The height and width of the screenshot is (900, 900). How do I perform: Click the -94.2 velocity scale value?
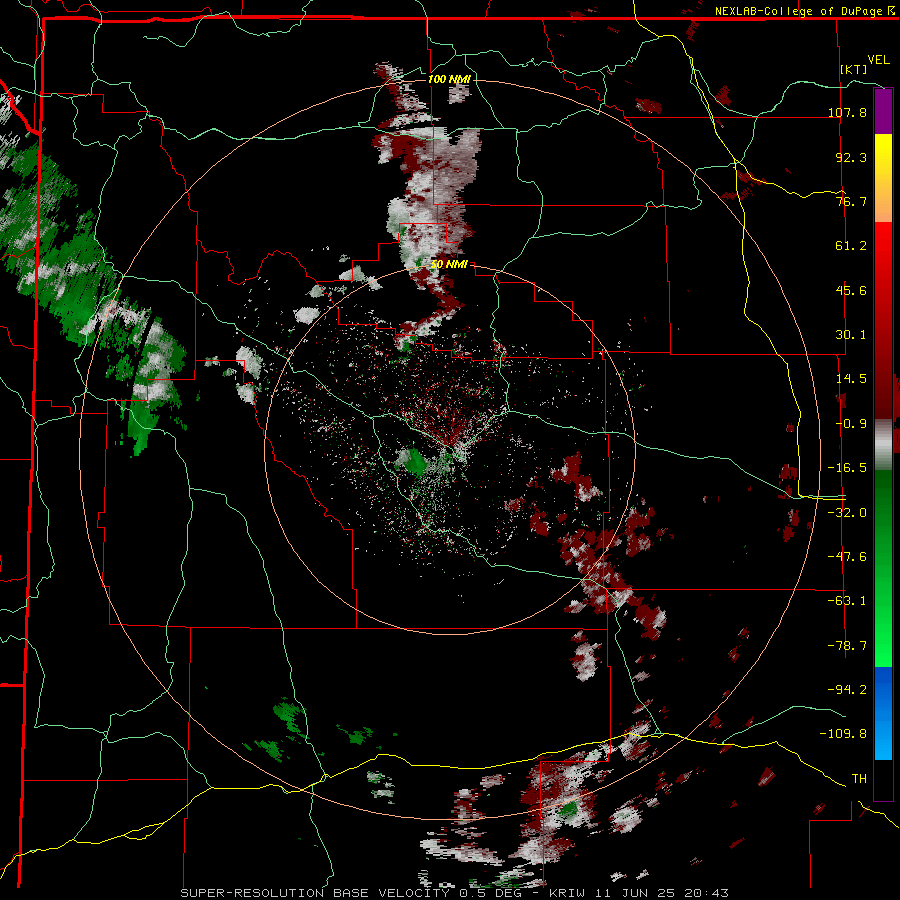pos(847,689)
